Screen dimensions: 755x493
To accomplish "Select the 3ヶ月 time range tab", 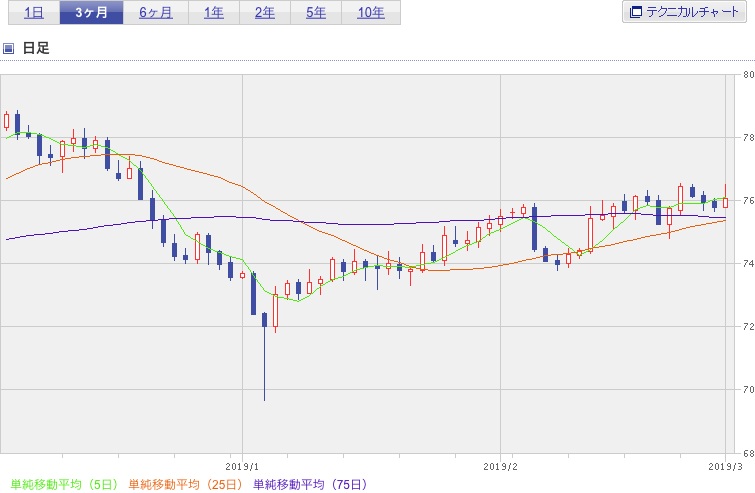I will click(91, 13).
